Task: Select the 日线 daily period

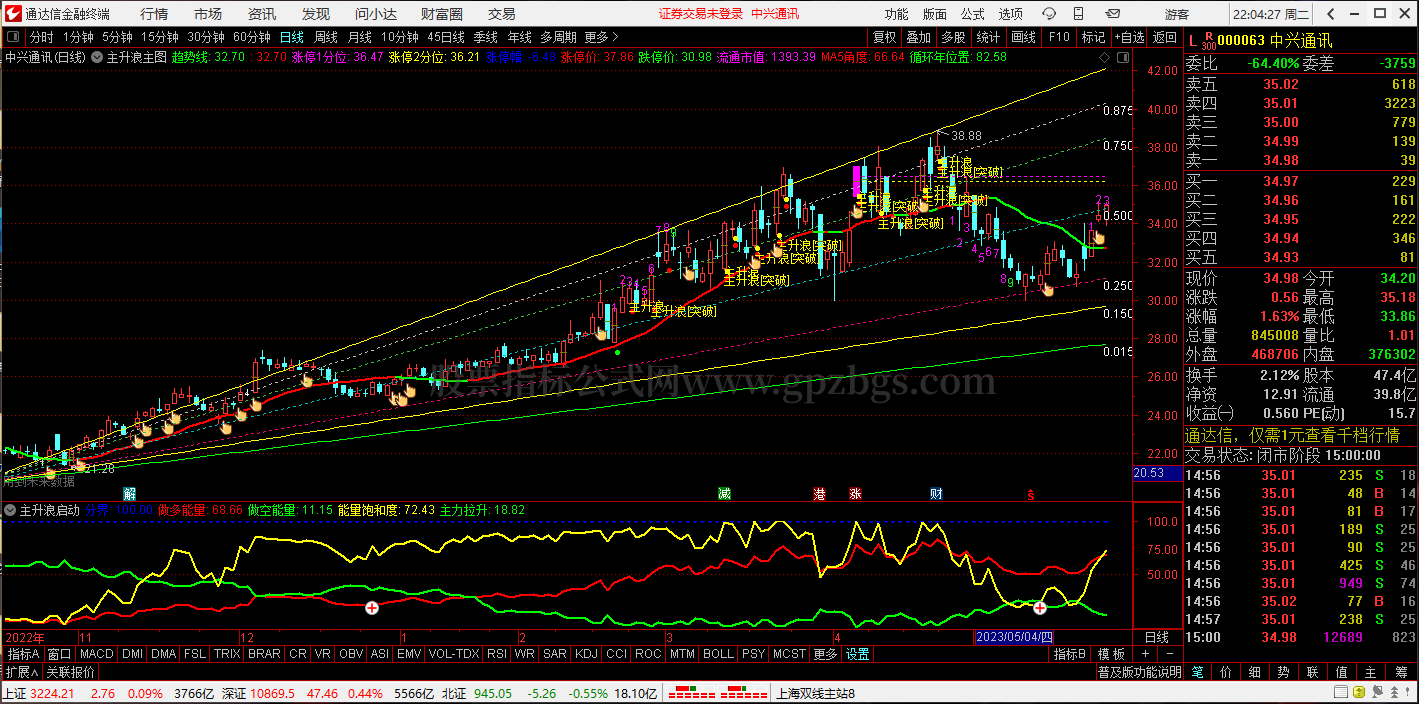Action: pyautogui.click(x=292, y=37)
